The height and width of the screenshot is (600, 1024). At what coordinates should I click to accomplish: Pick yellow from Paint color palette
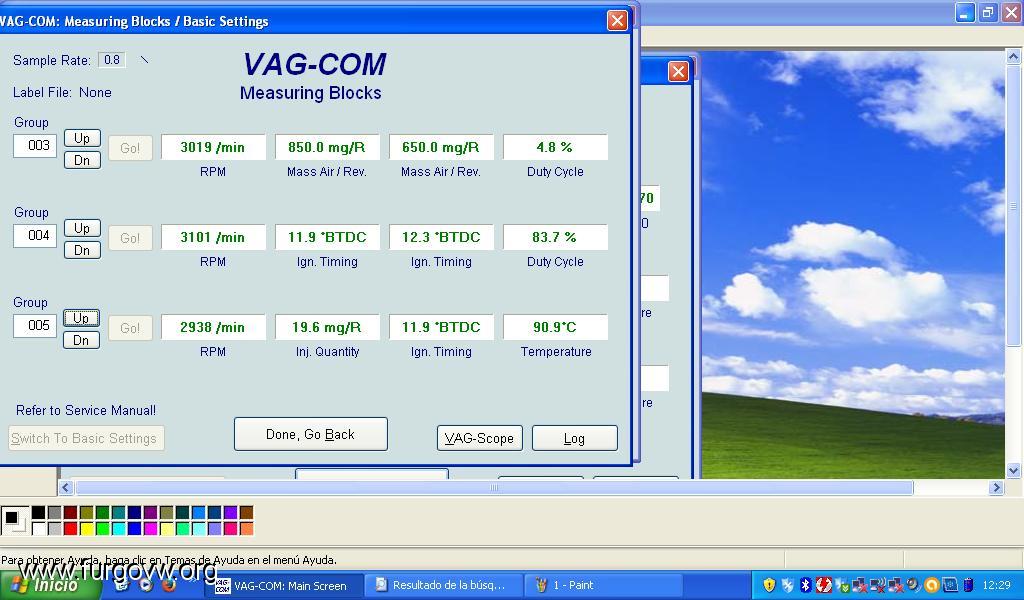[87, 528]
